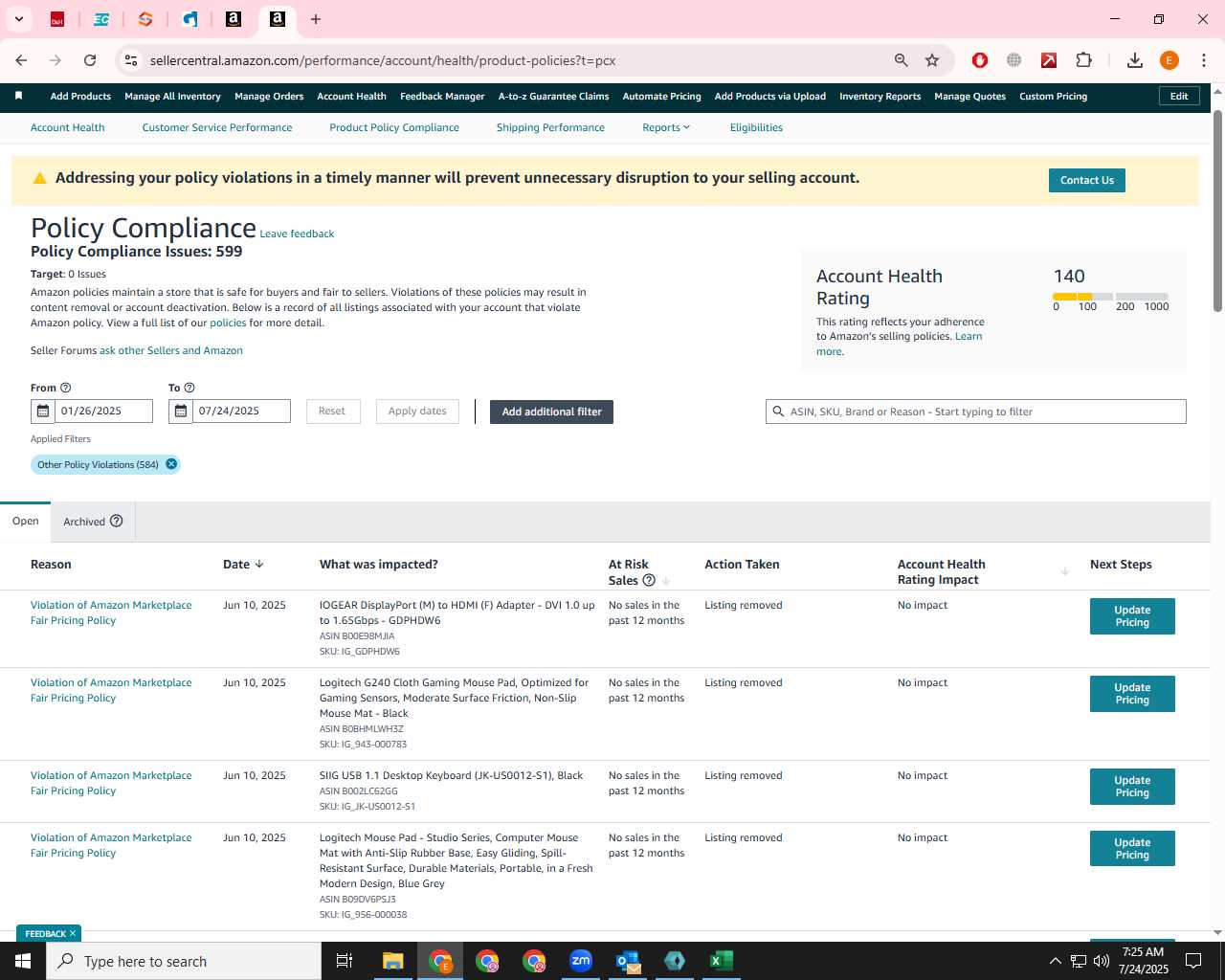Bookmark this page with star icon
The image size is (1225, 980).
932,60
